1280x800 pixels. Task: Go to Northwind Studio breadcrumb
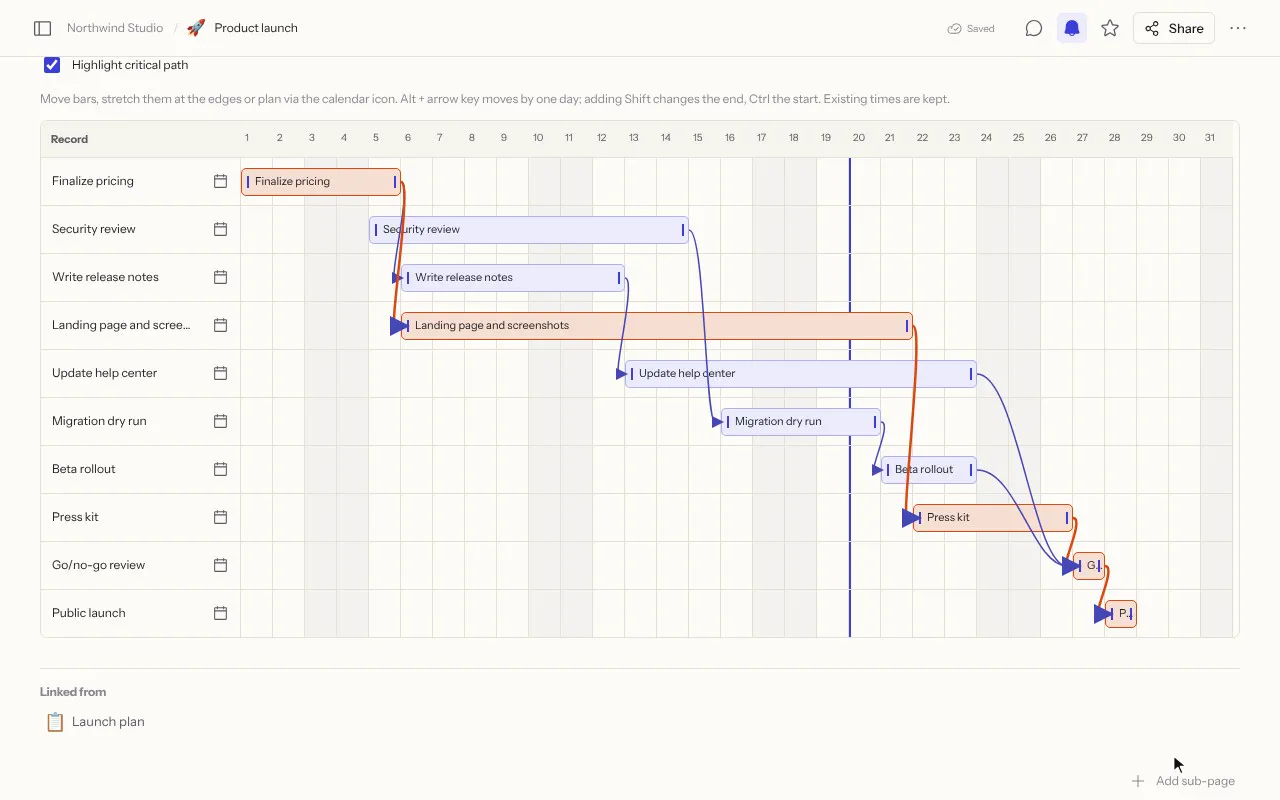tap(115, 28)
